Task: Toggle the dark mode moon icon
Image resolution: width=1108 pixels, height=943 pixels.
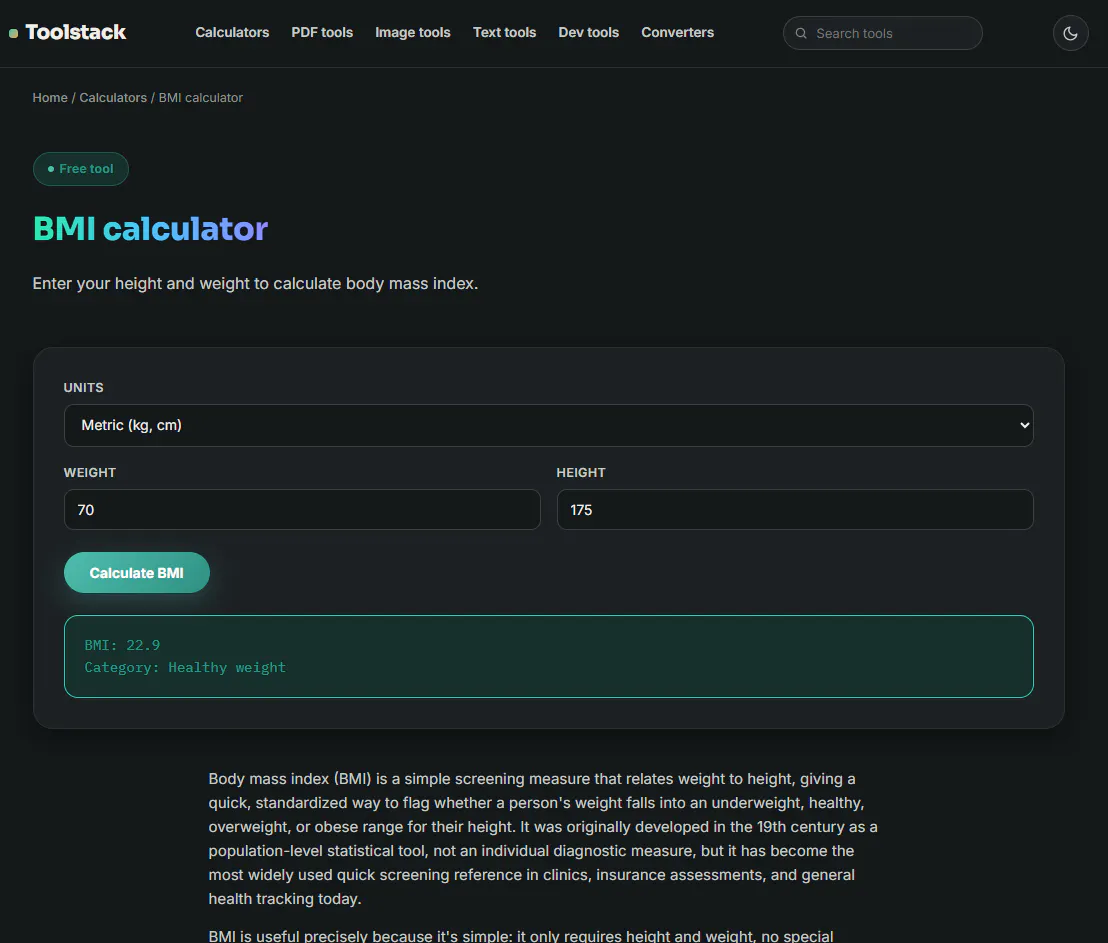Action: click(x=1070, y=33)
